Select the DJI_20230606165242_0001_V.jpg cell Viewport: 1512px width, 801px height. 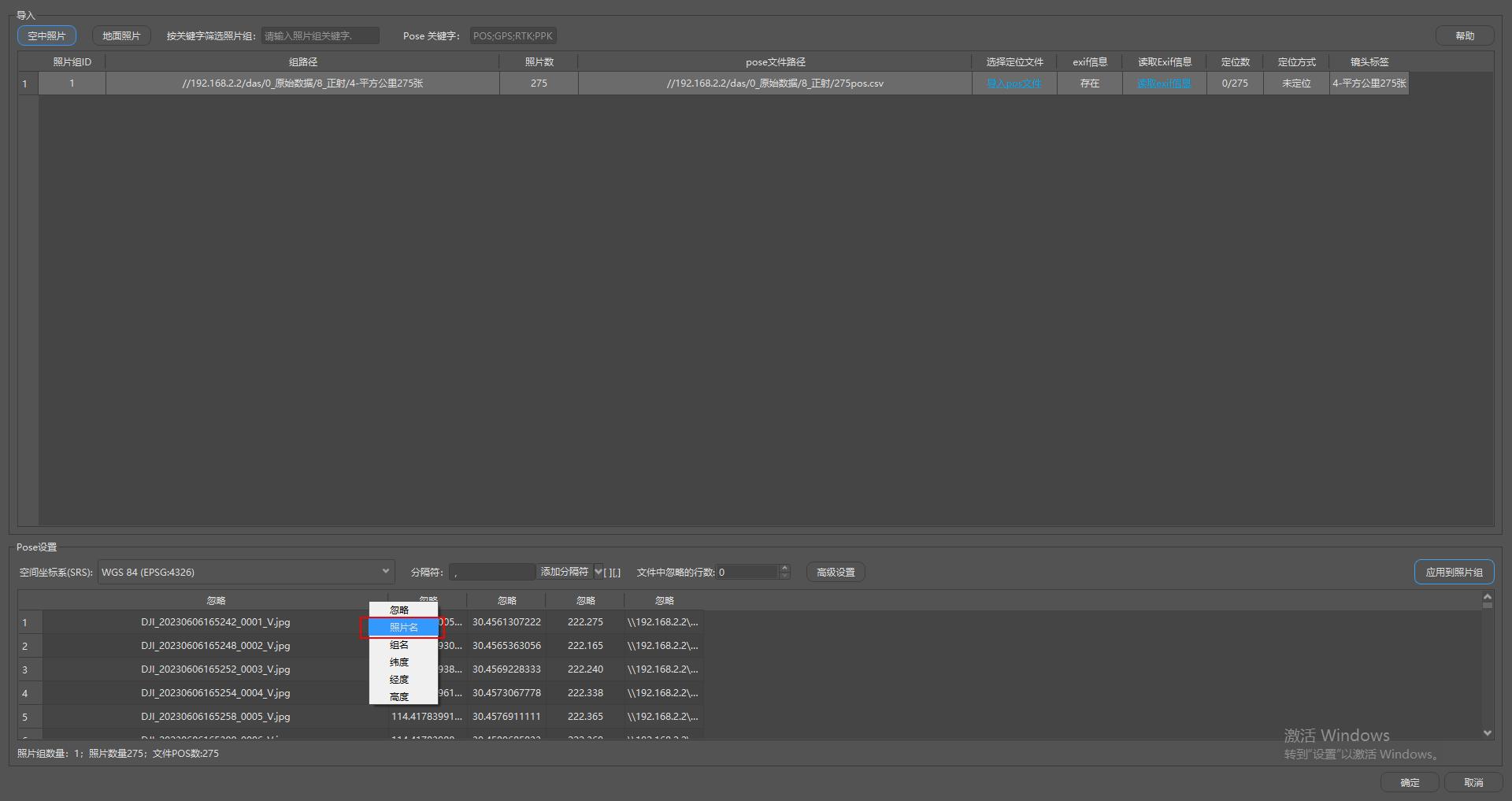tap(216, 622)
